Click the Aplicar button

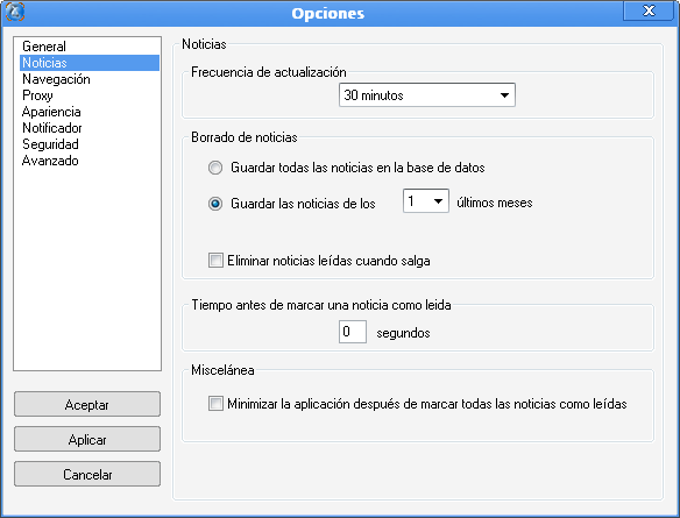click(x=87, y=440)
